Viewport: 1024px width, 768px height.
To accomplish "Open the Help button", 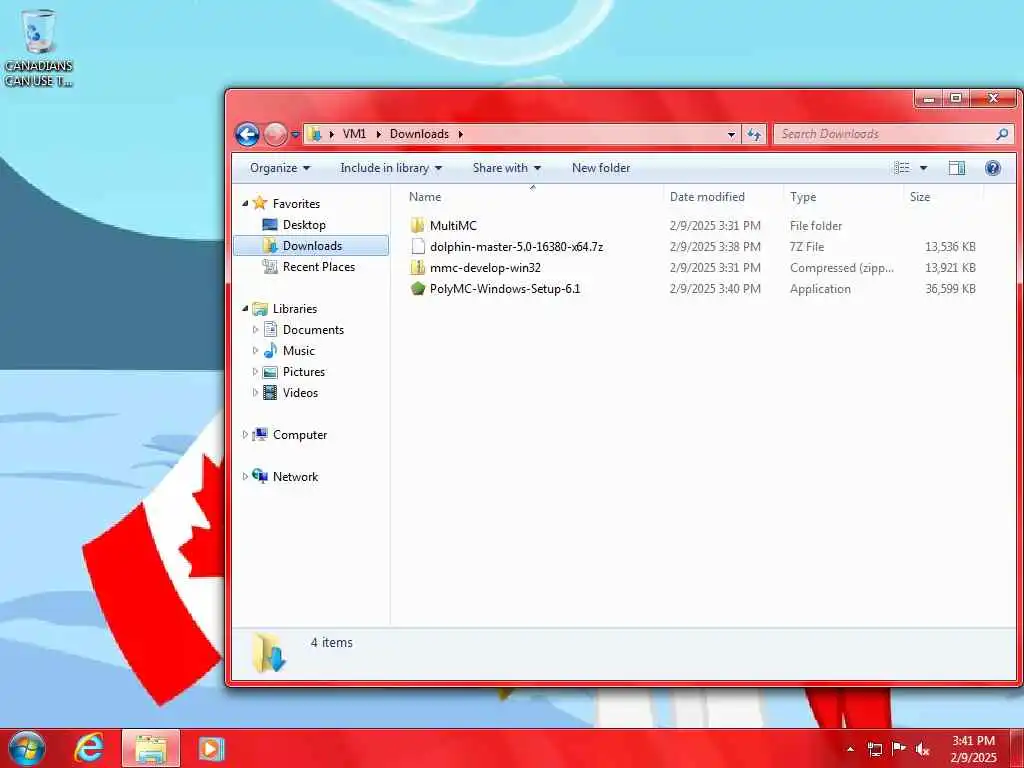I will (993, 168).
